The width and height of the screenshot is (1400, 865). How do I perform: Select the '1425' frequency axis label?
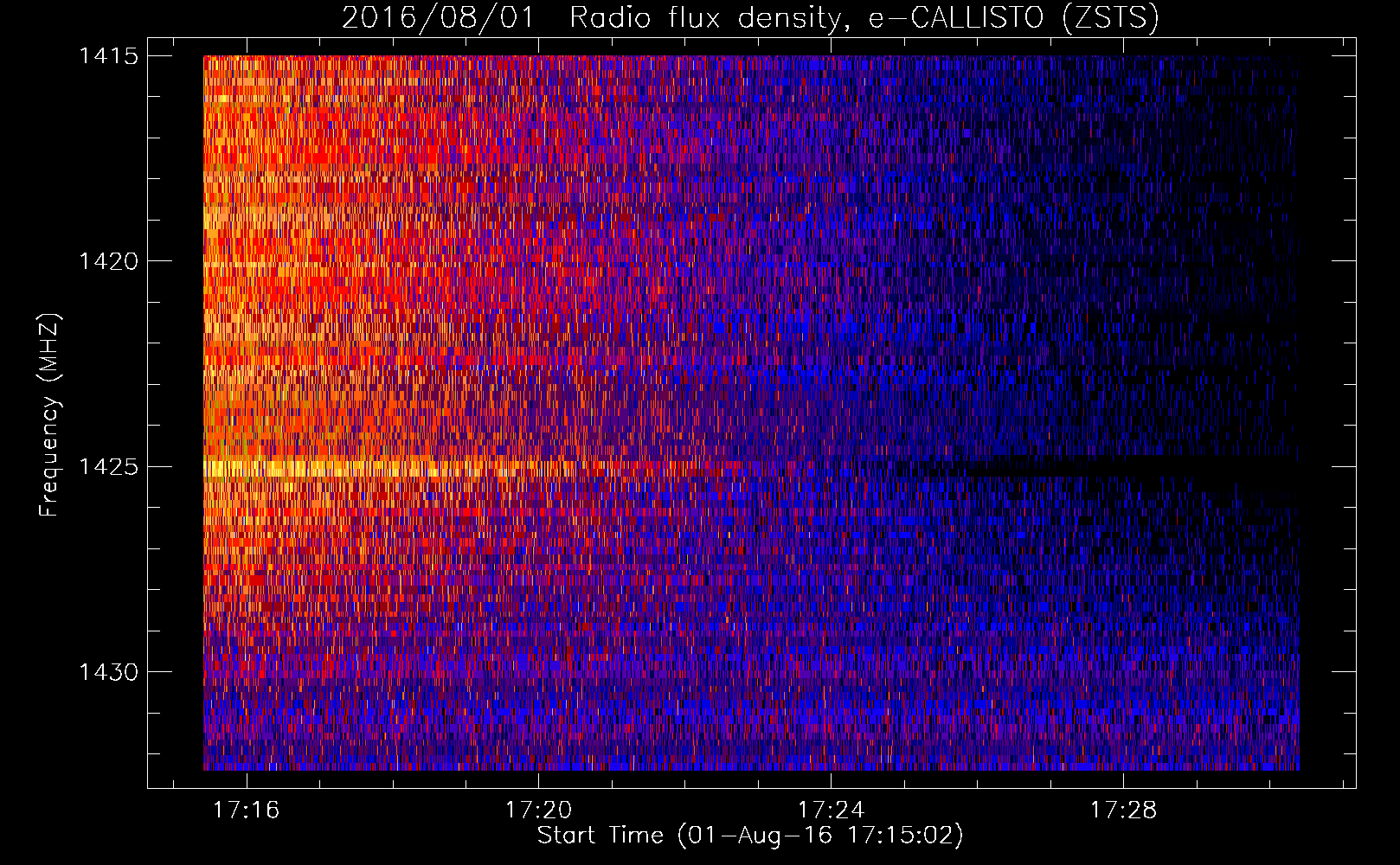pos(108,467)
